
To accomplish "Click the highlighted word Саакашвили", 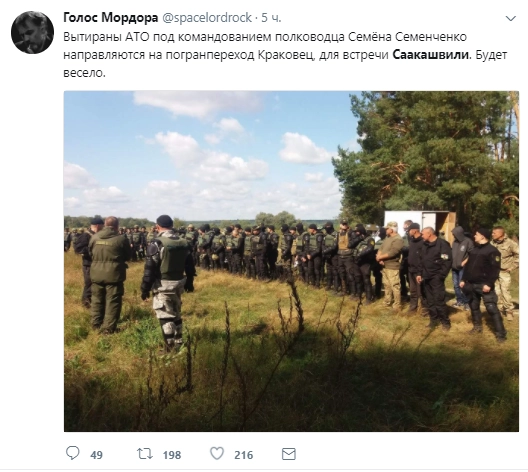I will (431, 55).
